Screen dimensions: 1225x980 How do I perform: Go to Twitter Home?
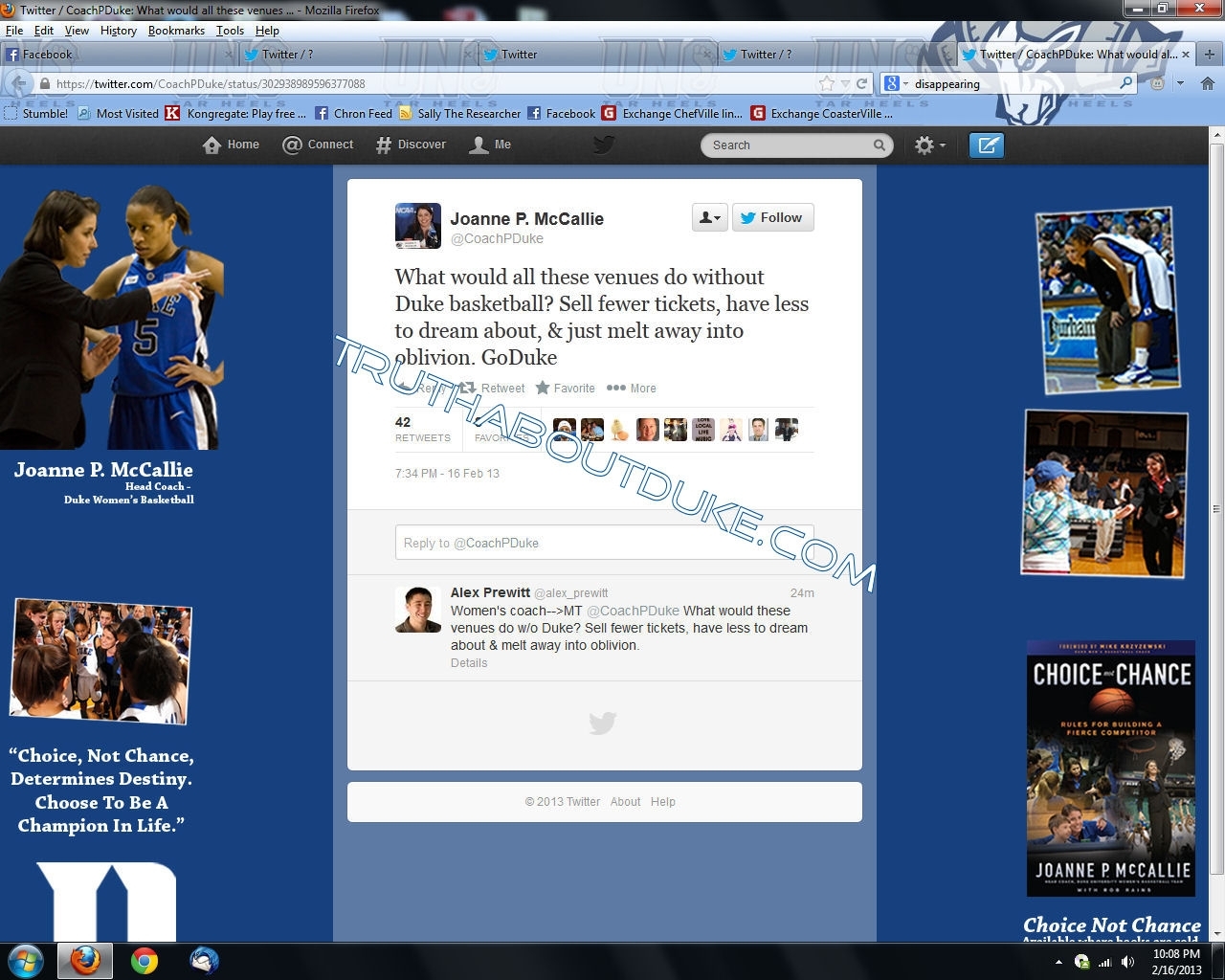[x=232, y=145]
